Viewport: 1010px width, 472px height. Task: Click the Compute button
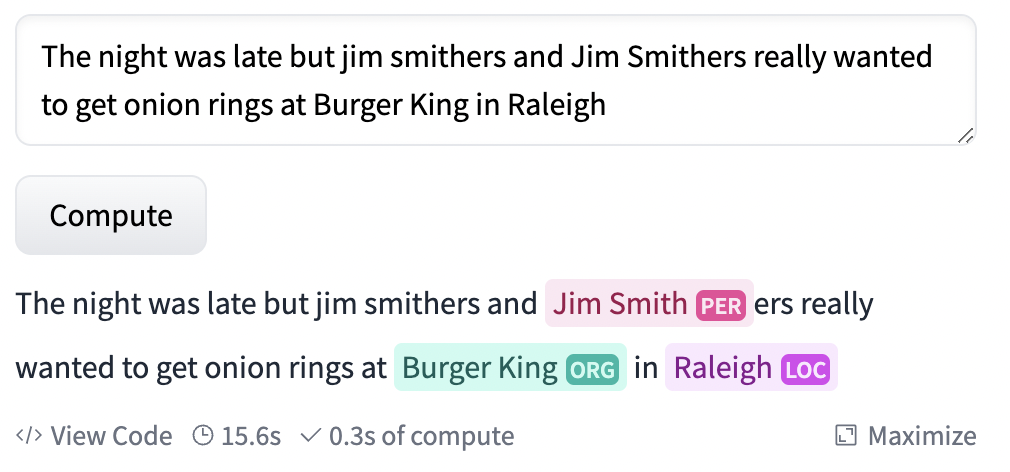[x=111, y=215]
